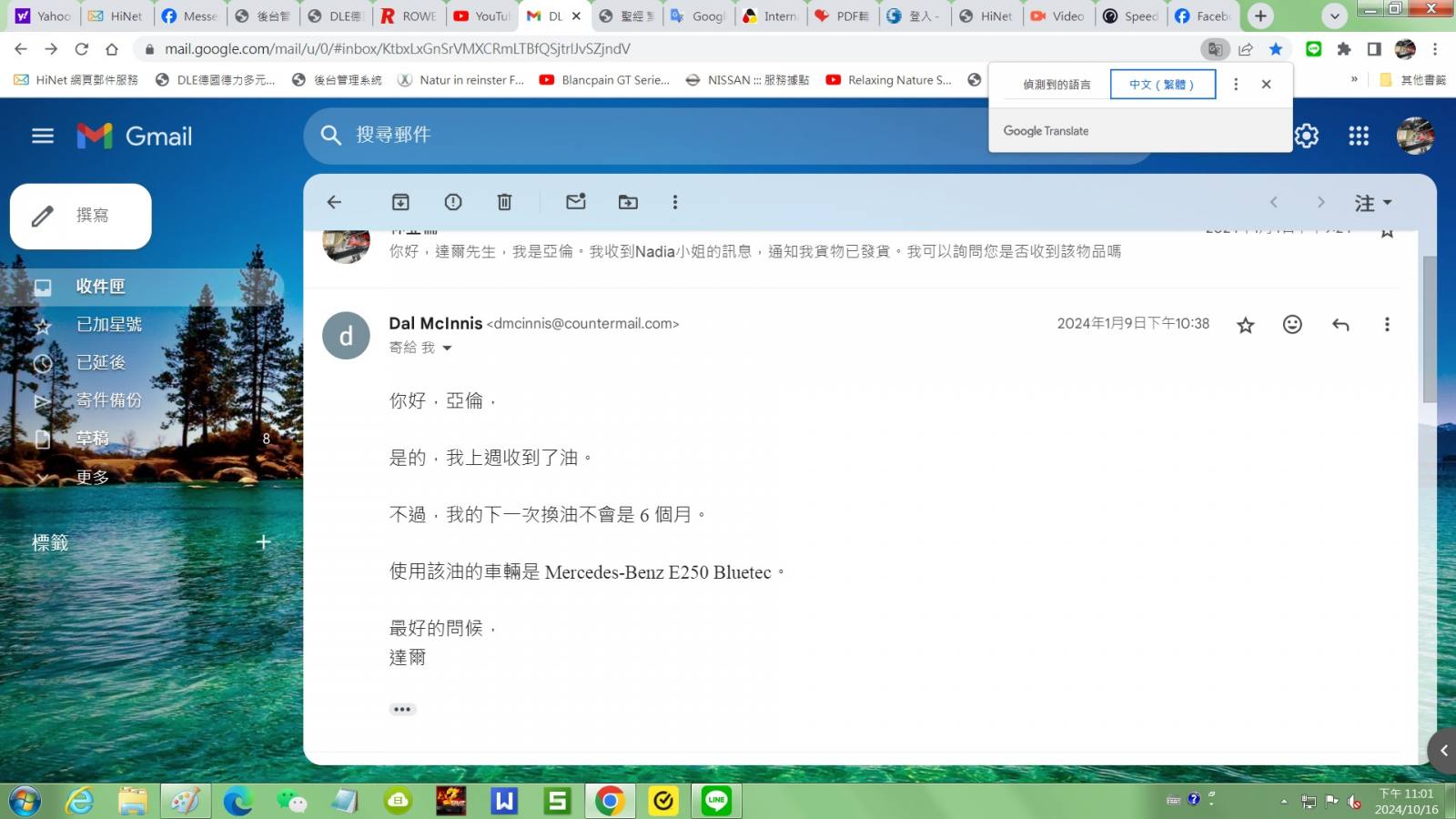This screenshot has height=819, width=1456.
Task: Open Gmail settings gear
Action: click(x=1307, y=136)
